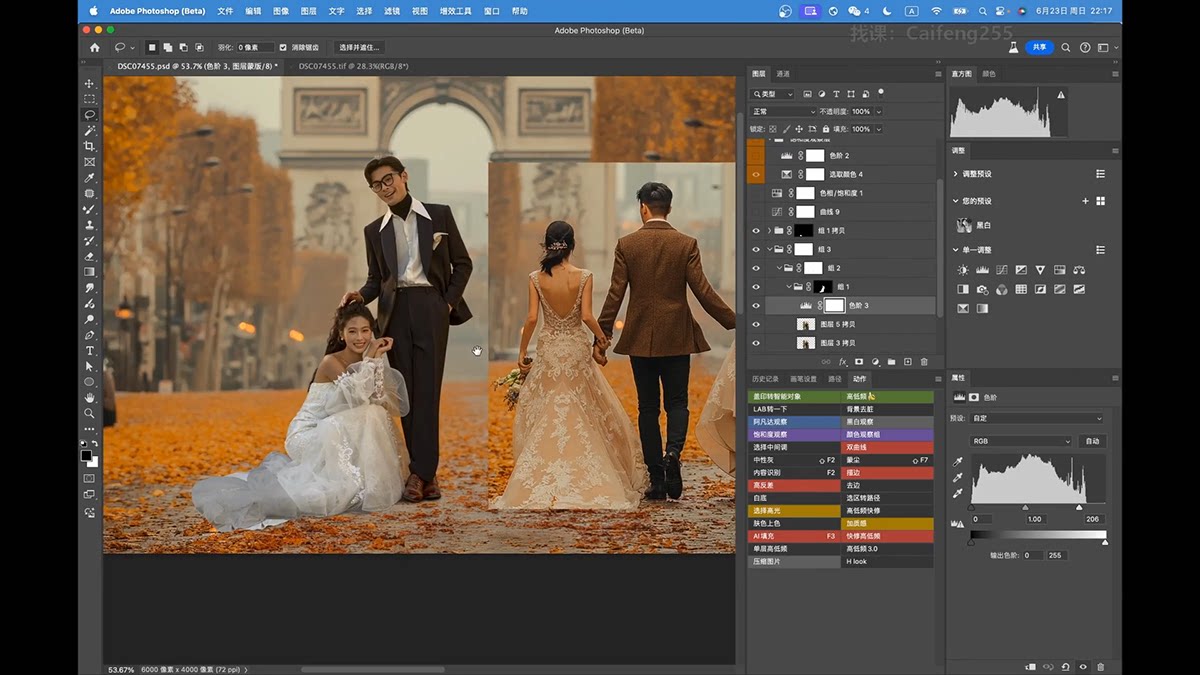This screenshot has width=1200, height=675.
Task: Click the Brightness/Contrast sun adjustment icon
Action: coord(963,270)
